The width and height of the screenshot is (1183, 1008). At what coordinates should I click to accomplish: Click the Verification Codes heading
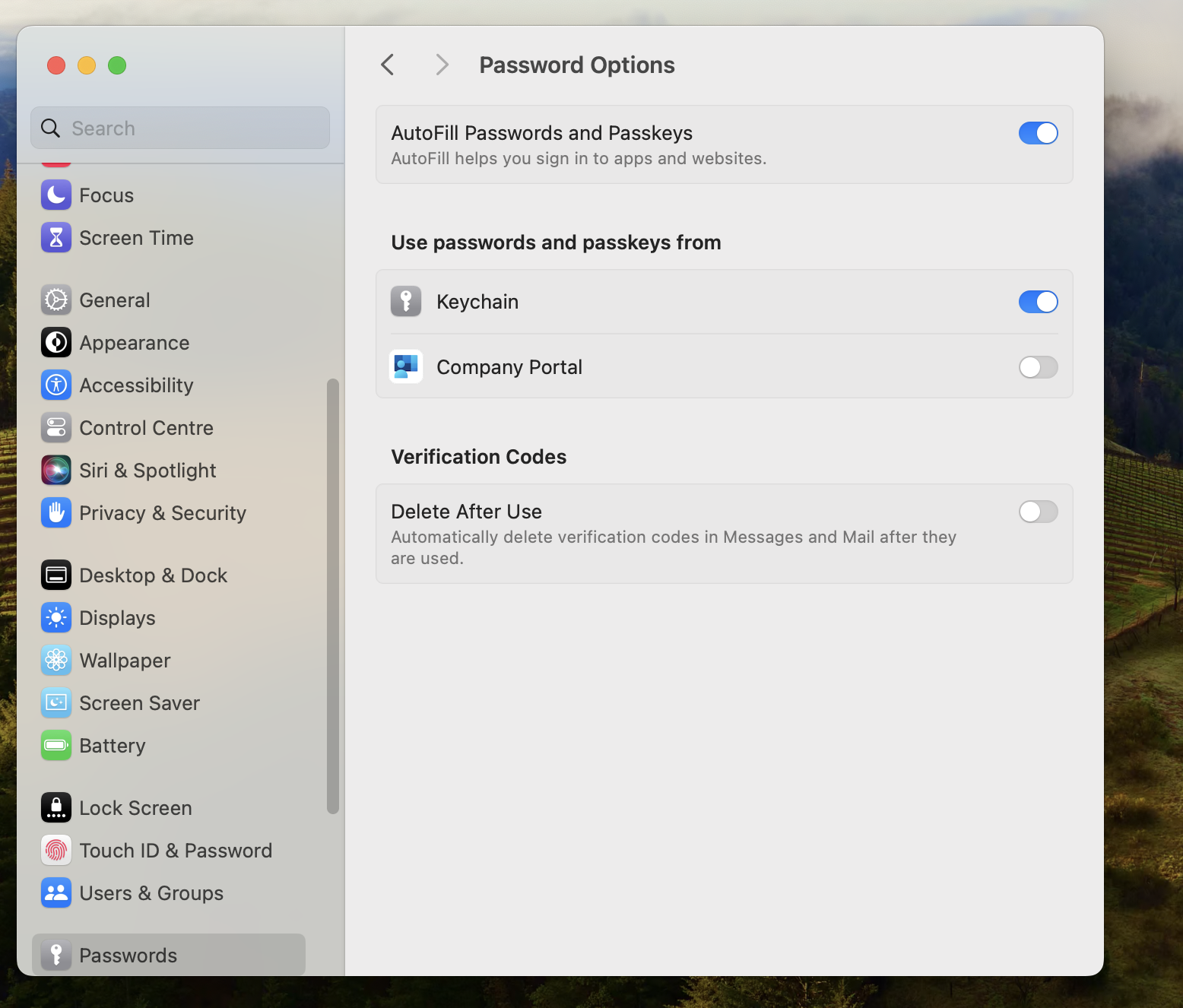479,457
